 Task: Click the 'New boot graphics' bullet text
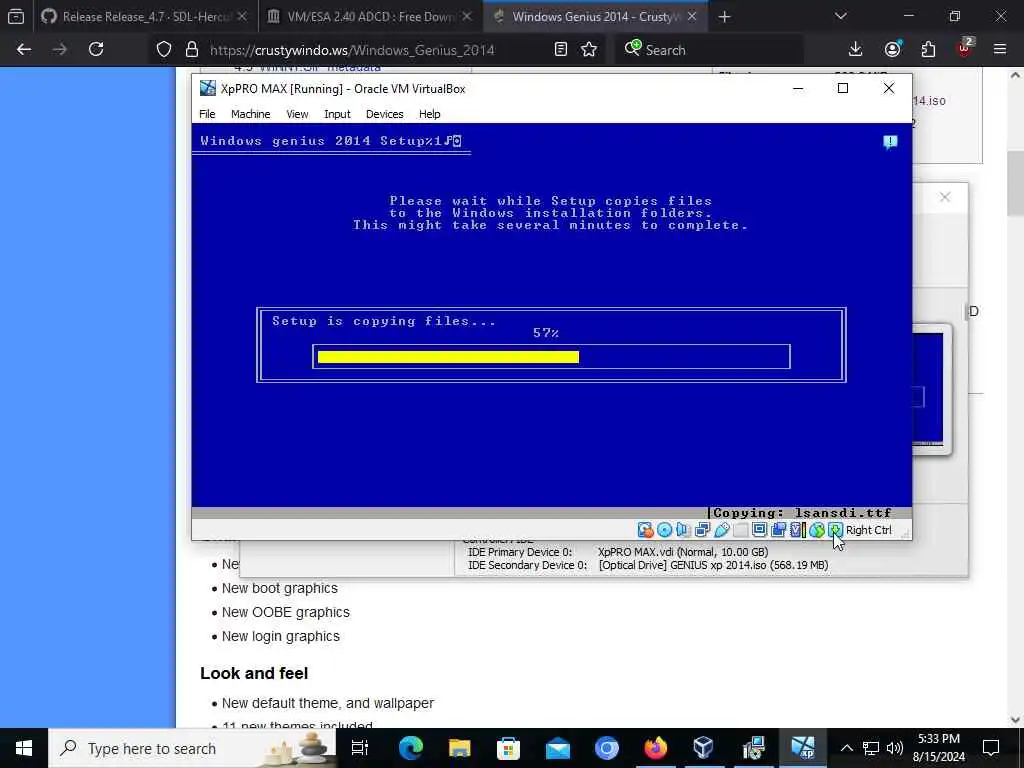tap(280, 588)
